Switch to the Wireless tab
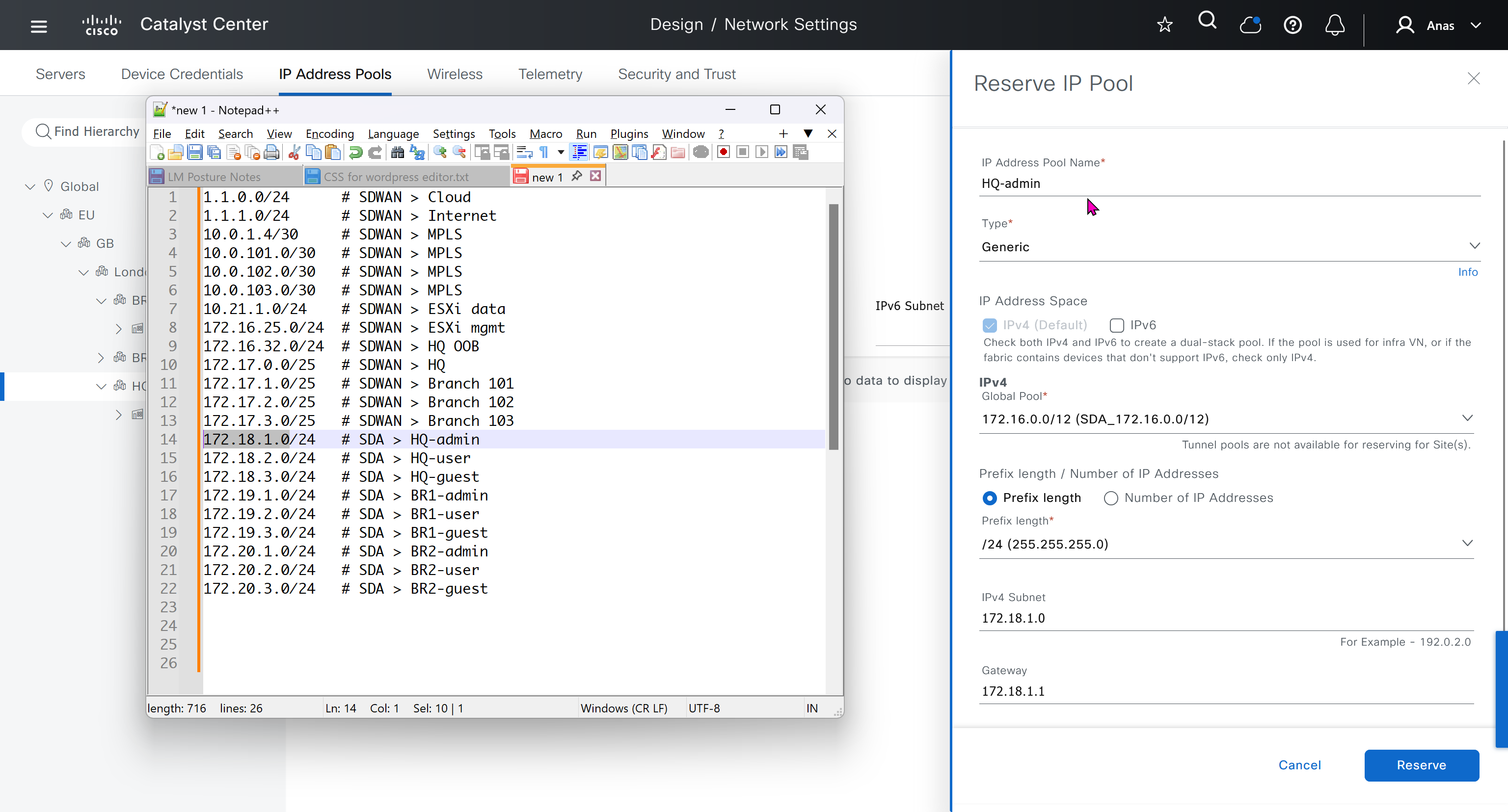Viewport: 1508px width, 812px height. (x=454, y=74)
